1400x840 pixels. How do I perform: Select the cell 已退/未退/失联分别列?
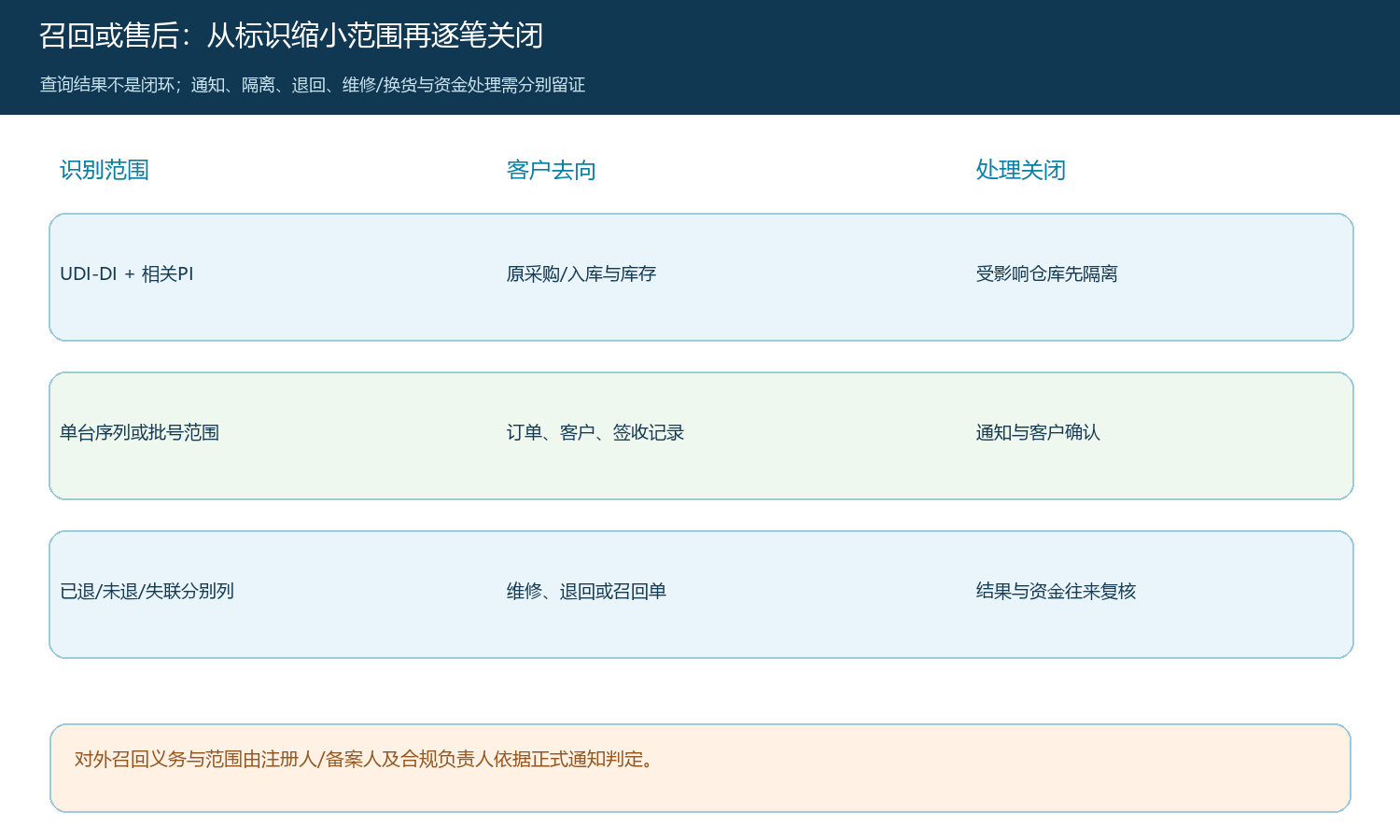coord(147,591)
